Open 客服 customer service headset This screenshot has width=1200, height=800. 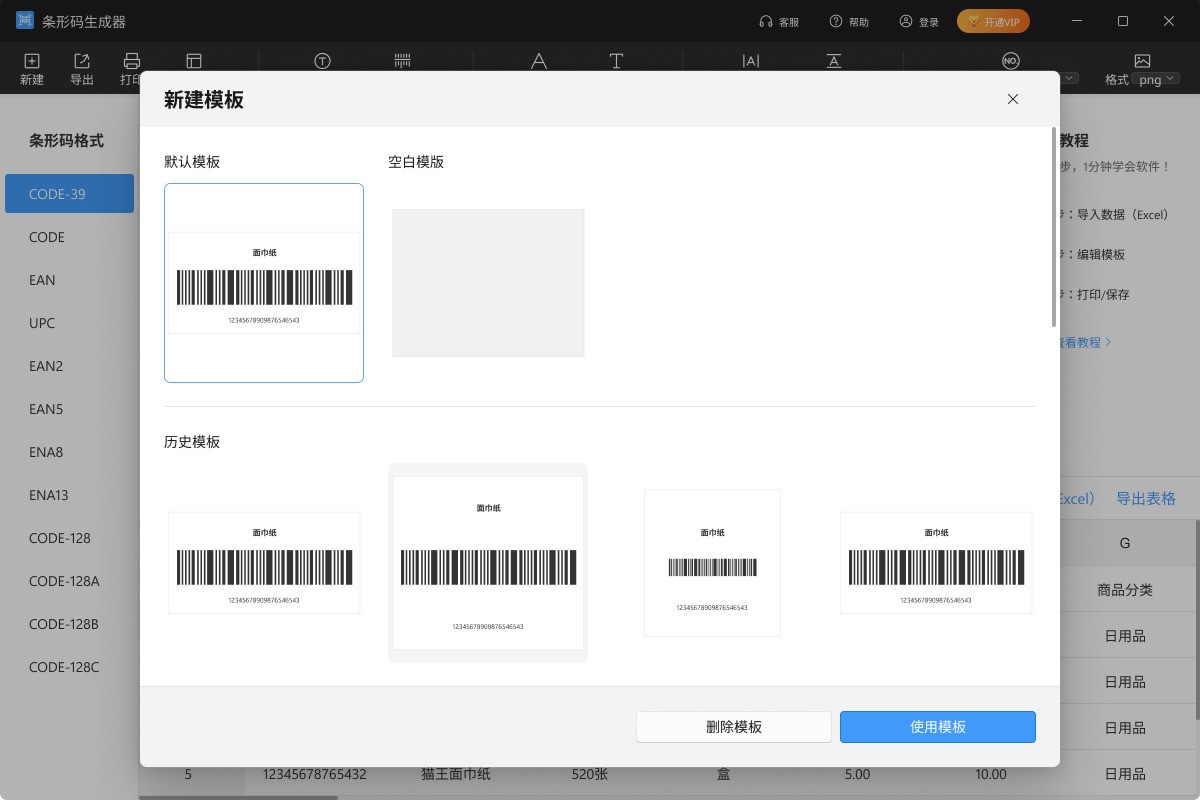pyautogui.click(x=779, y=21)
